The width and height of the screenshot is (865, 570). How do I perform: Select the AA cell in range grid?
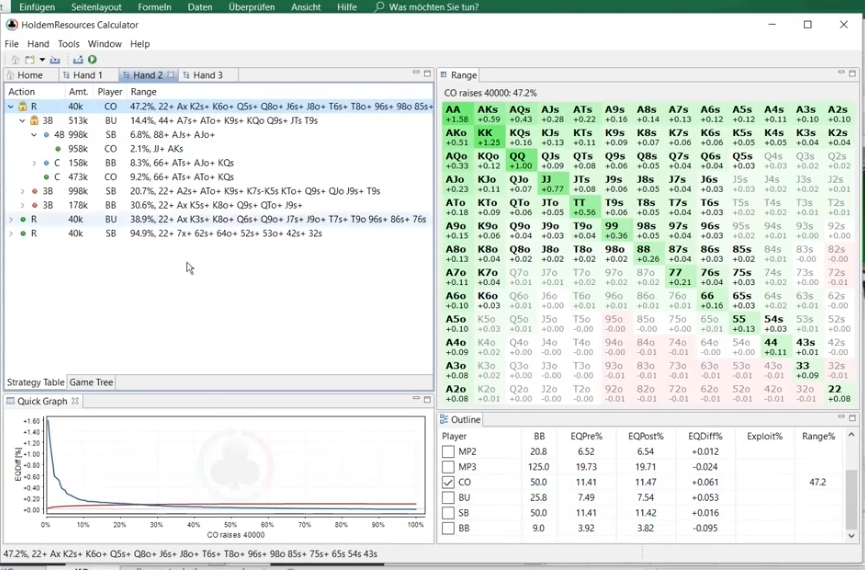click(x=457, y=114)
